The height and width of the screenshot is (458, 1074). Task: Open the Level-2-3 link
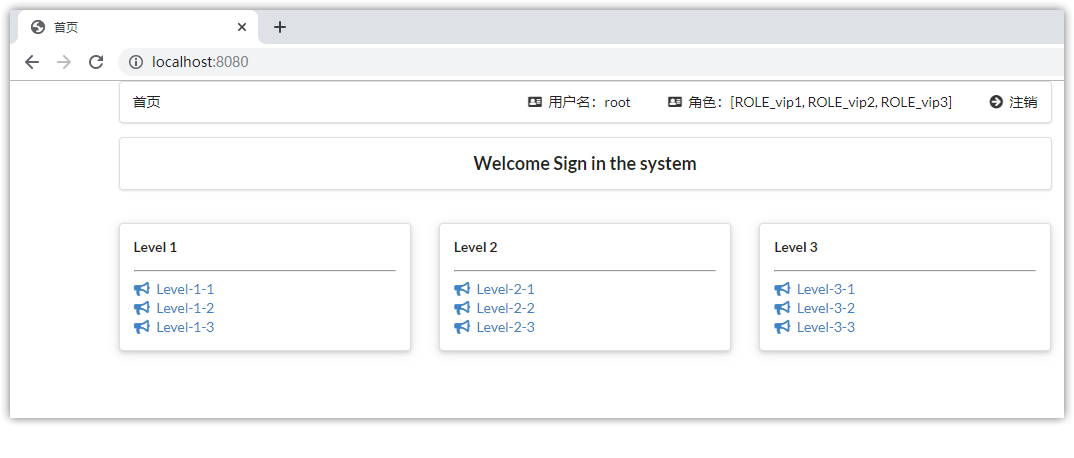click(505, 327)
